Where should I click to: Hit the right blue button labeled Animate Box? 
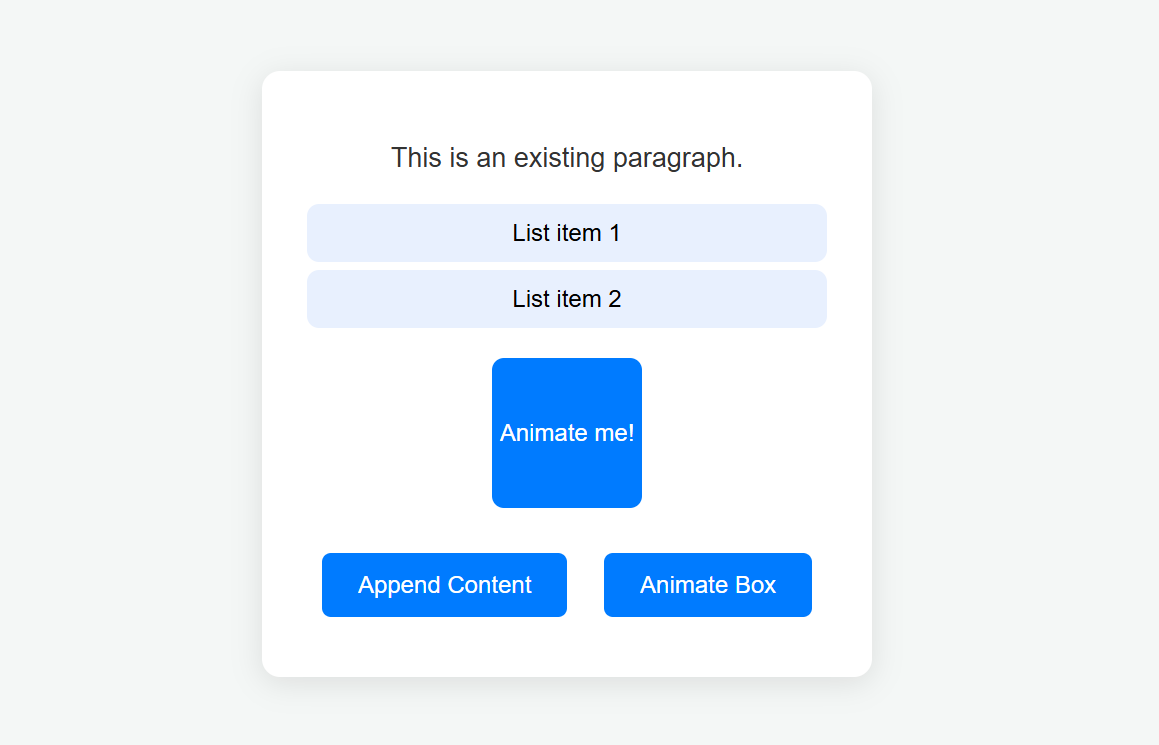tap(707, 585)
